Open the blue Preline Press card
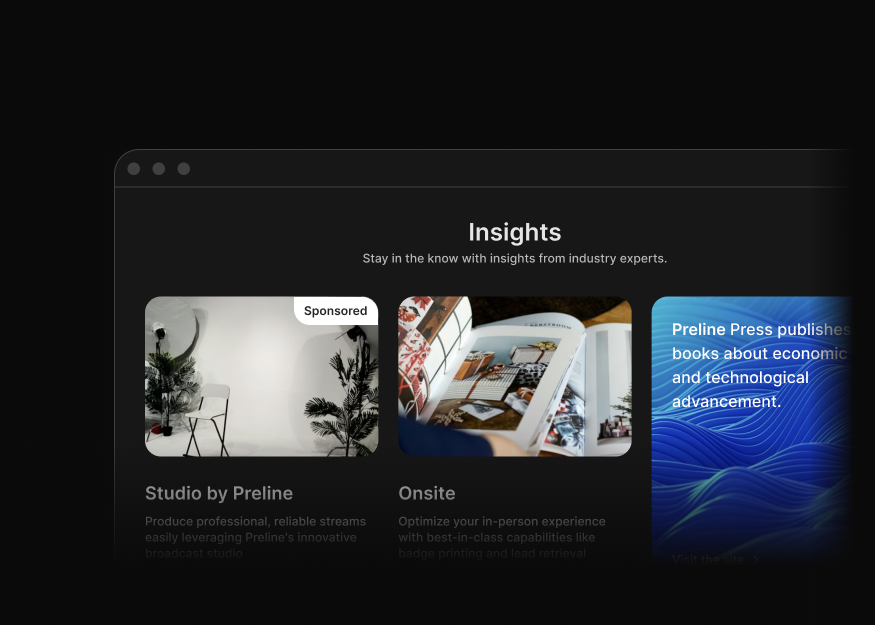This screenshot has width=875, height=625. pos(752,432)
